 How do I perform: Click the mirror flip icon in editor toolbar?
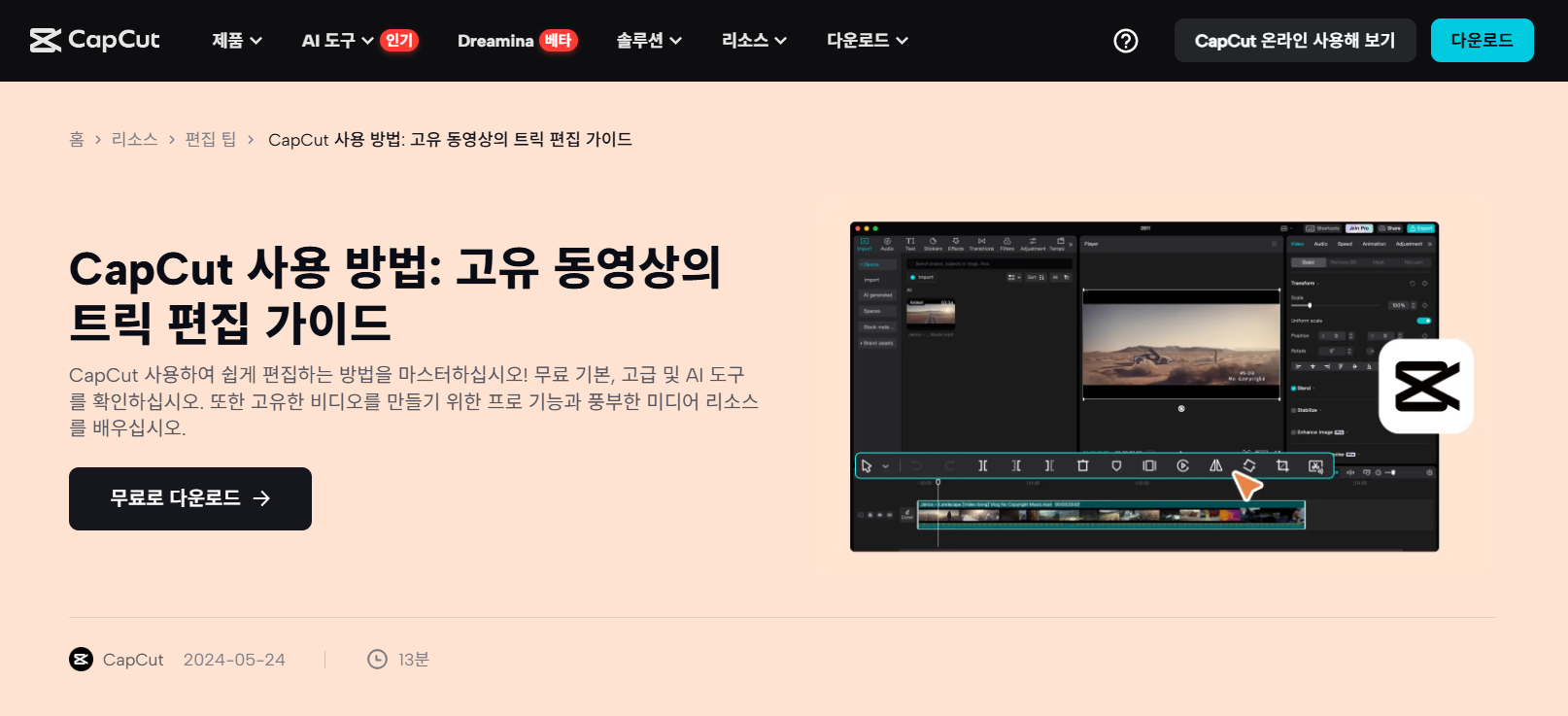click(1215, 465)
